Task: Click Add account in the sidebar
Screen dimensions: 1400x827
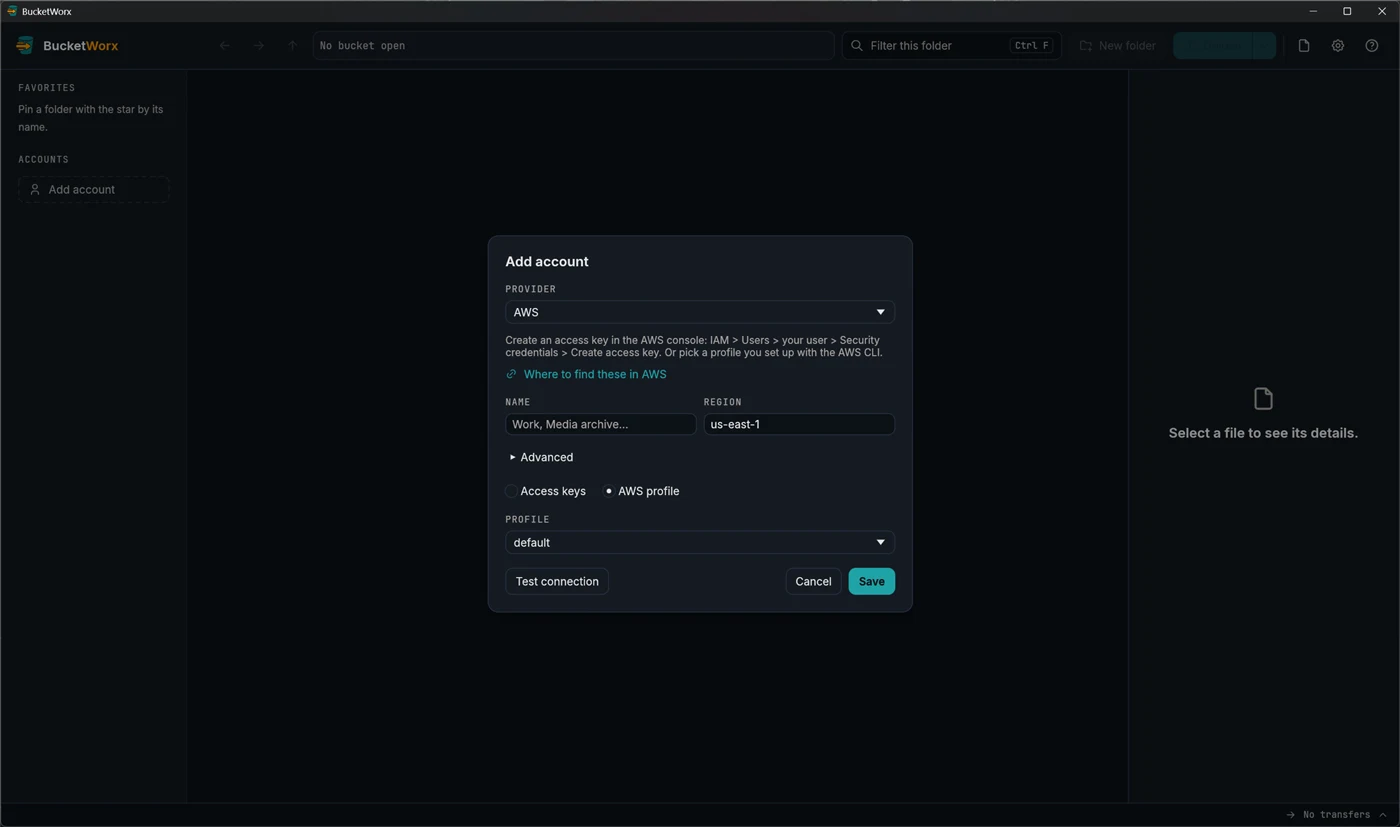Action: click(x=94, y=189)
